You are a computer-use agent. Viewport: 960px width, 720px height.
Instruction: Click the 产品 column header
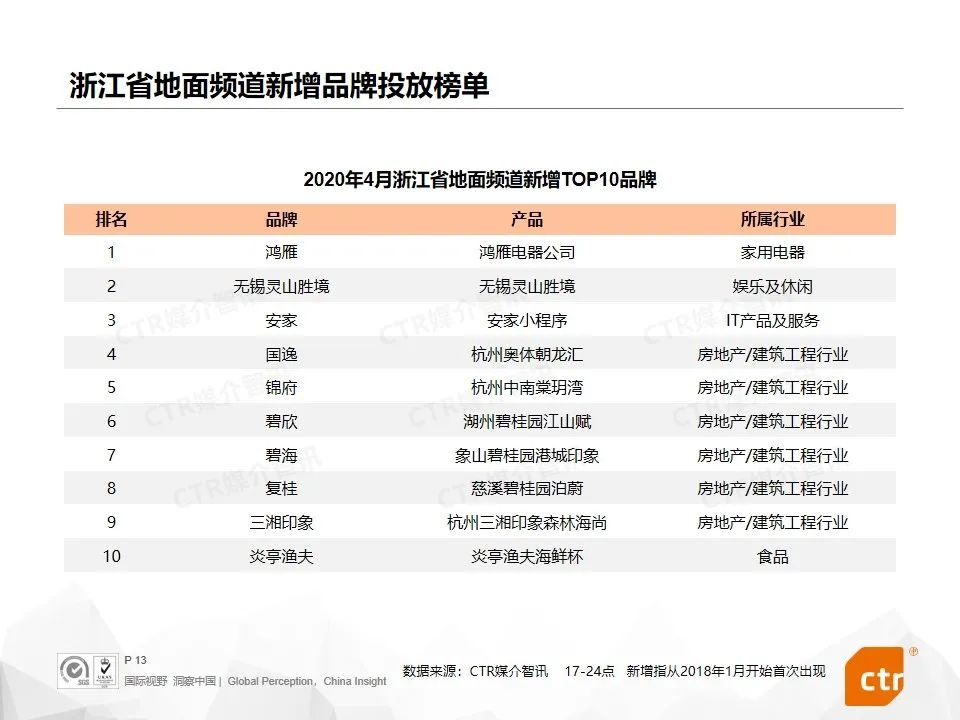[x=526, y=220]
